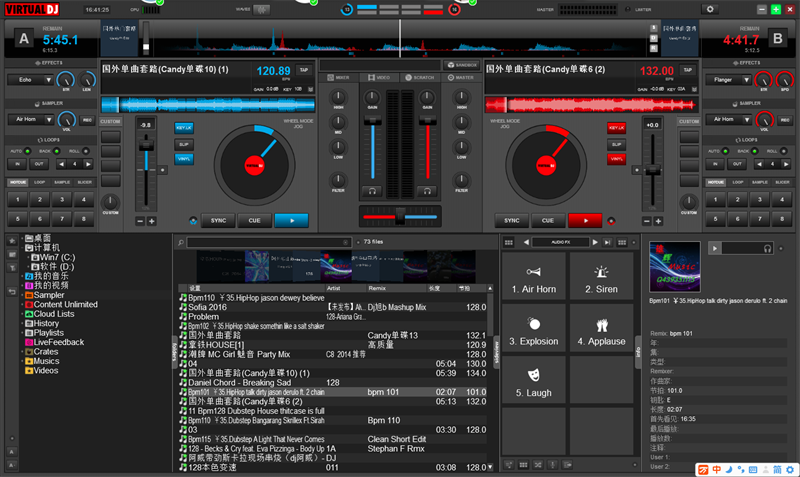
Task: Switch to the MIXER tab
Action: tap(338, 78)
